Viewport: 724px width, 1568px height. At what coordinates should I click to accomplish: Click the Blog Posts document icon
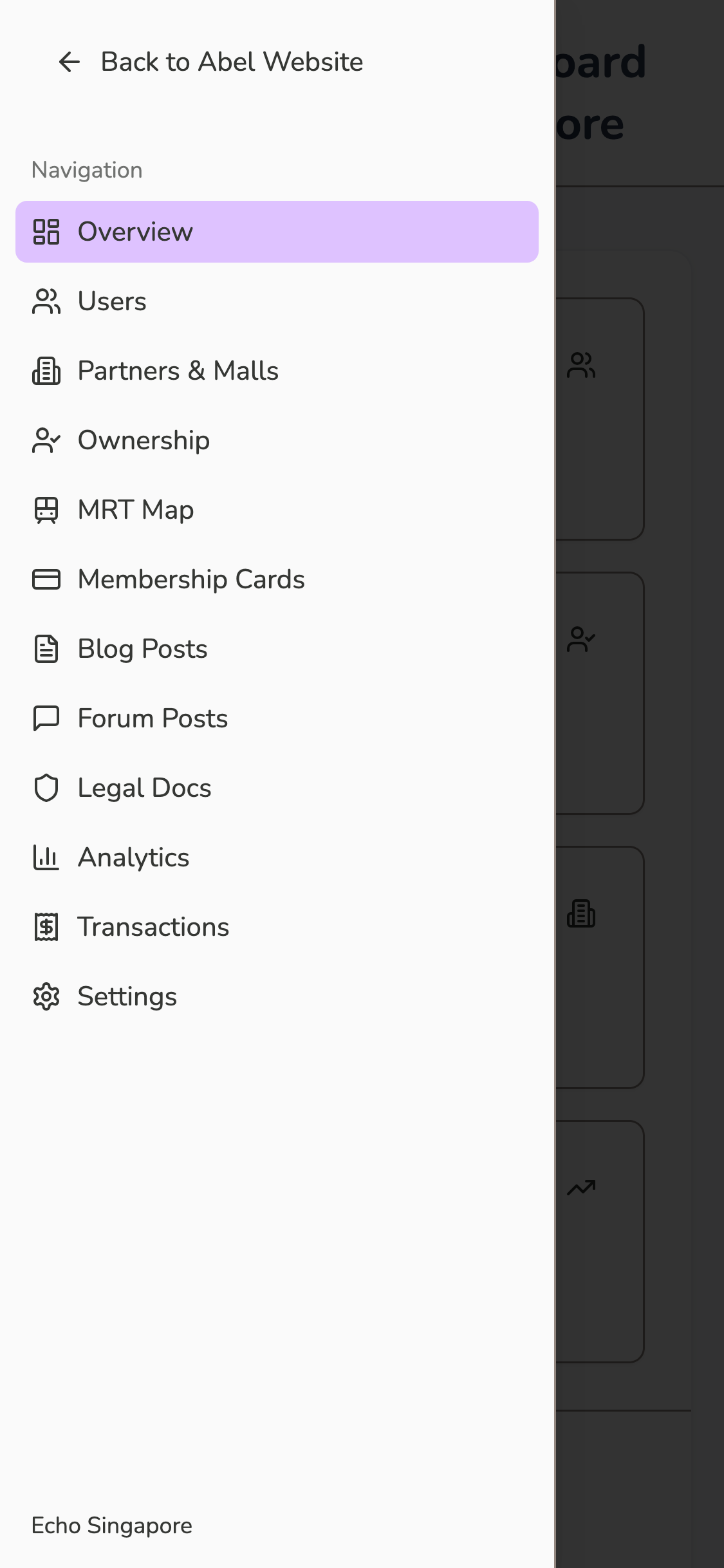click(x=46, y=649)
